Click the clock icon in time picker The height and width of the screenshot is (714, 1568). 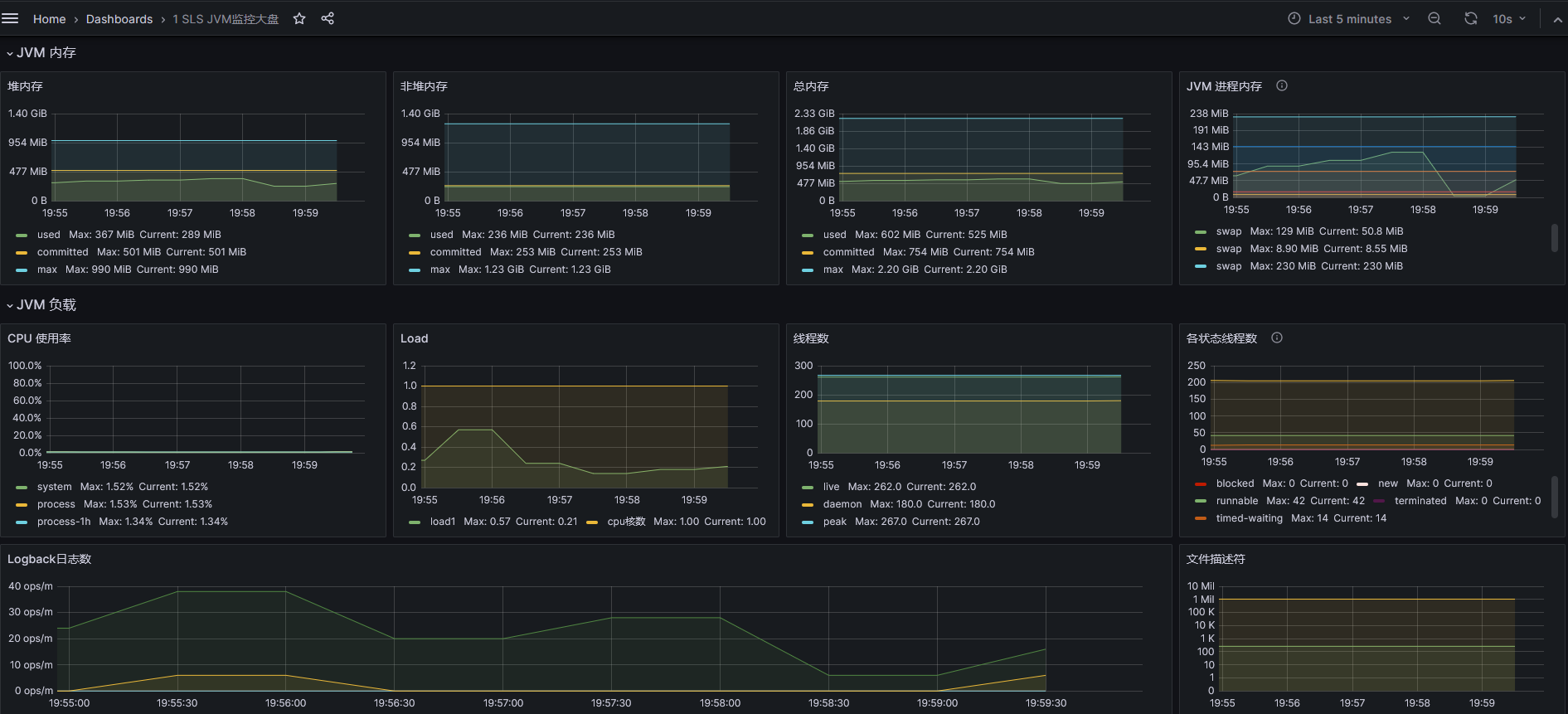tap(1294, 18)
